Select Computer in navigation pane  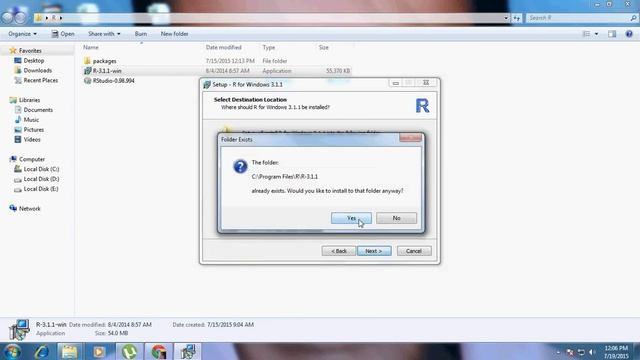point(32,159)
